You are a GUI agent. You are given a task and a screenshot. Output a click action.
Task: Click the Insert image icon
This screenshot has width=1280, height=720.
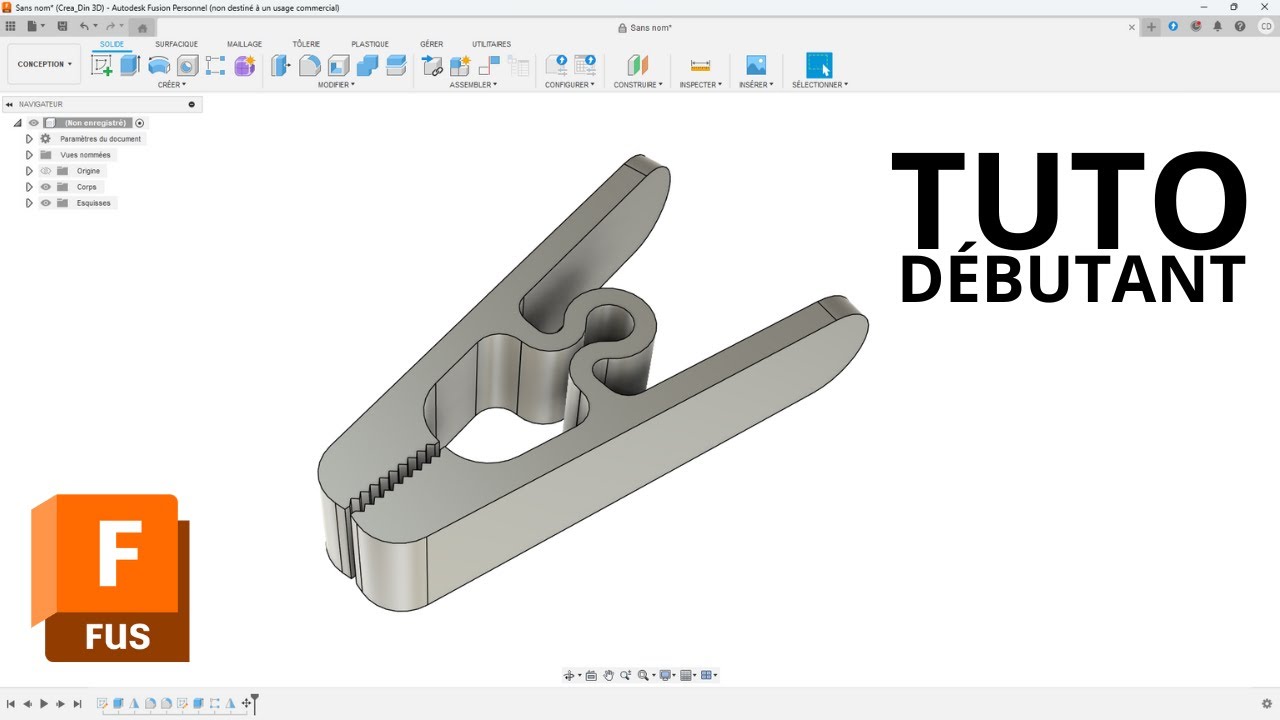click(x=756, y=66)
